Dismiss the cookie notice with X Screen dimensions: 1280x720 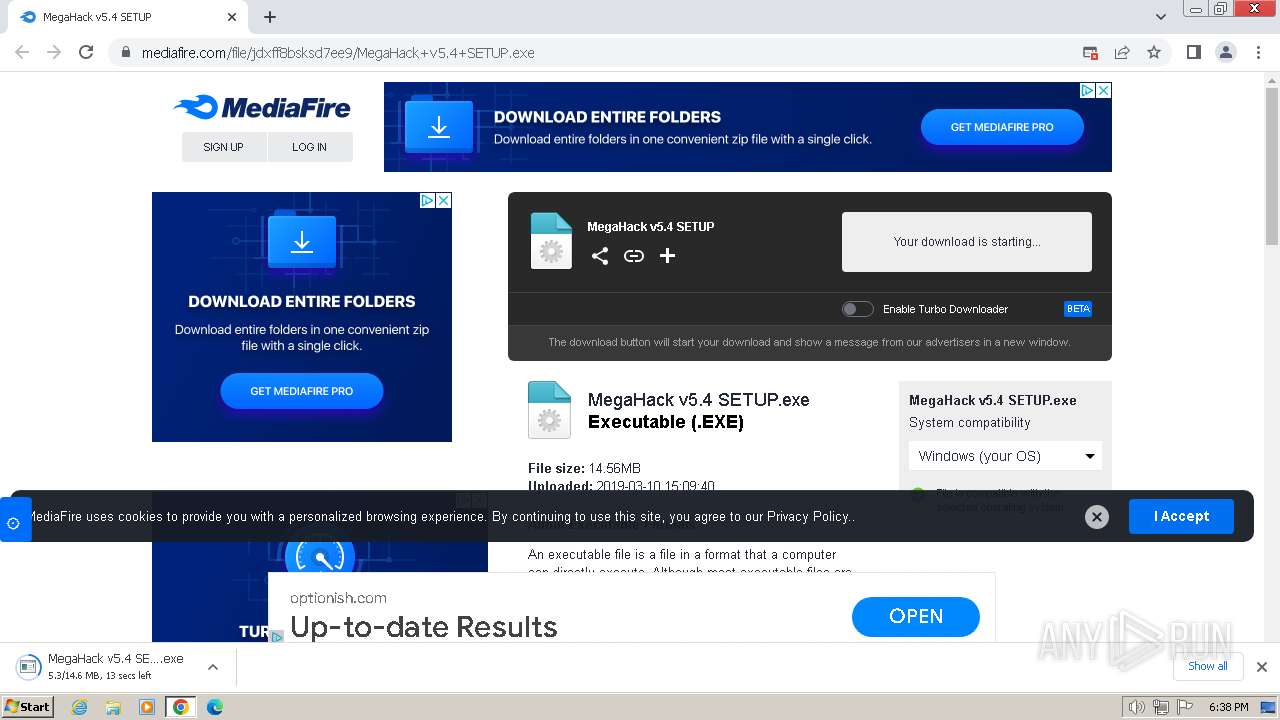pyautogui.click(x=1097, y=516)
